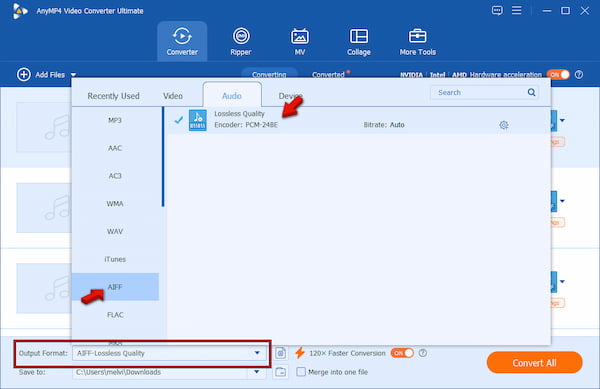Toggle Hardware acceleration switch
The height and width of the screenshot is (389, 600).
(x=558, y=75)
